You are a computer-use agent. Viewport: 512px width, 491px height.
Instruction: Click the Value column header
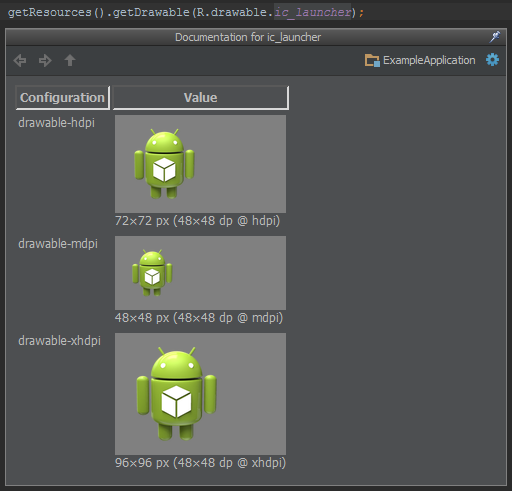pos(201,98)
